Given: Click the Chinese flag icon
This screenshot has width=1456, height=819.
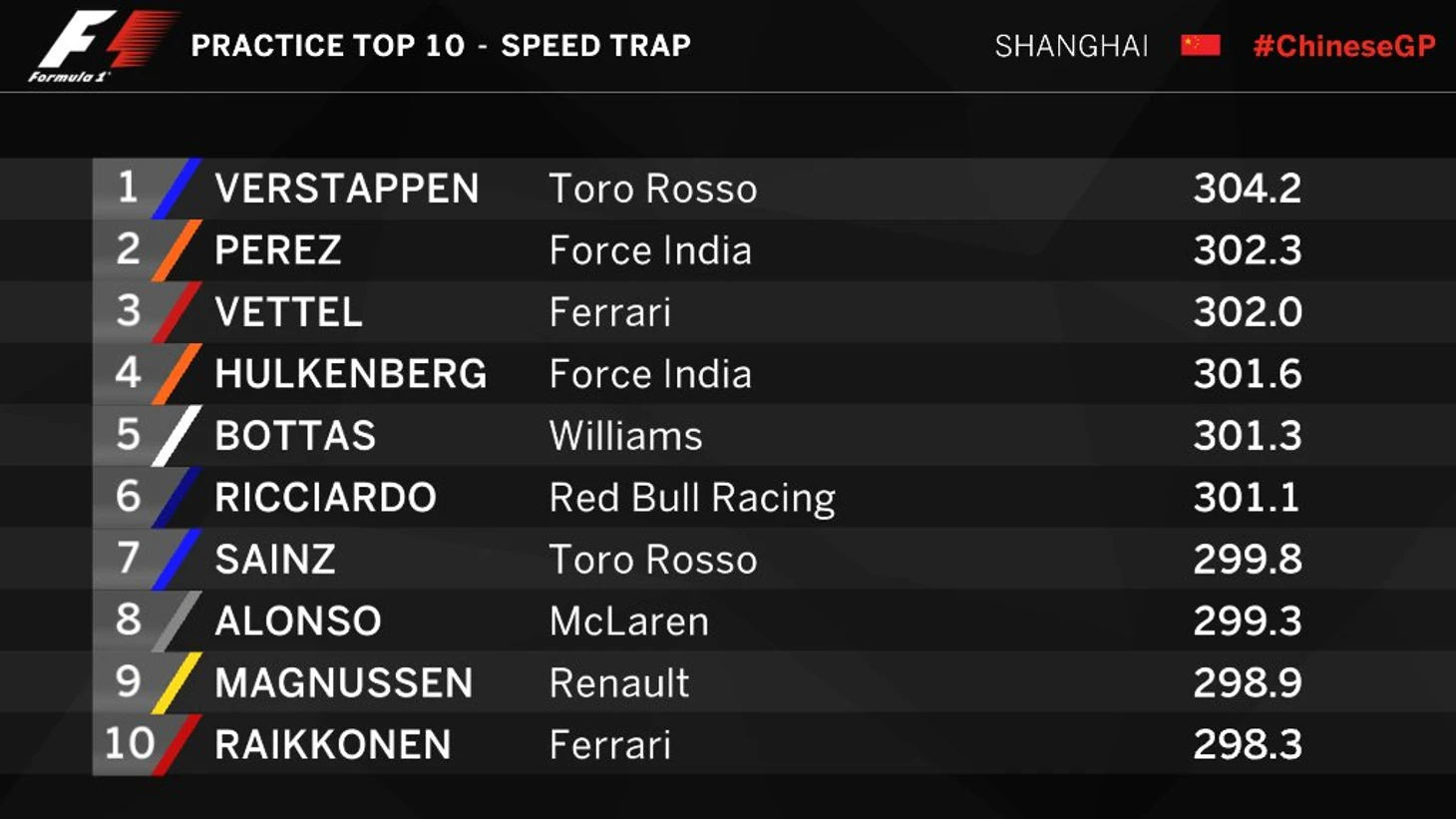Looking at the screenshot, I should point(1200,46).
